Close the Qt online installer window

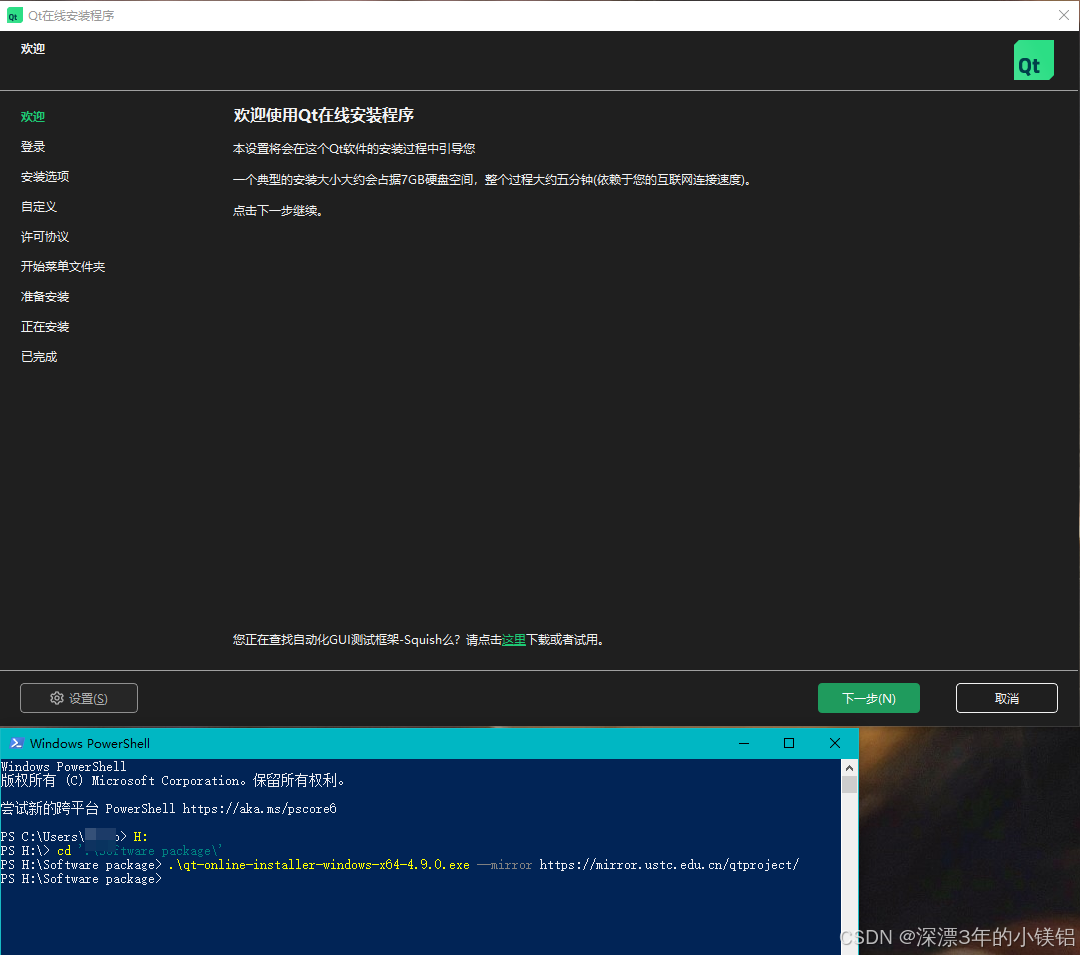pos(1063,15)
